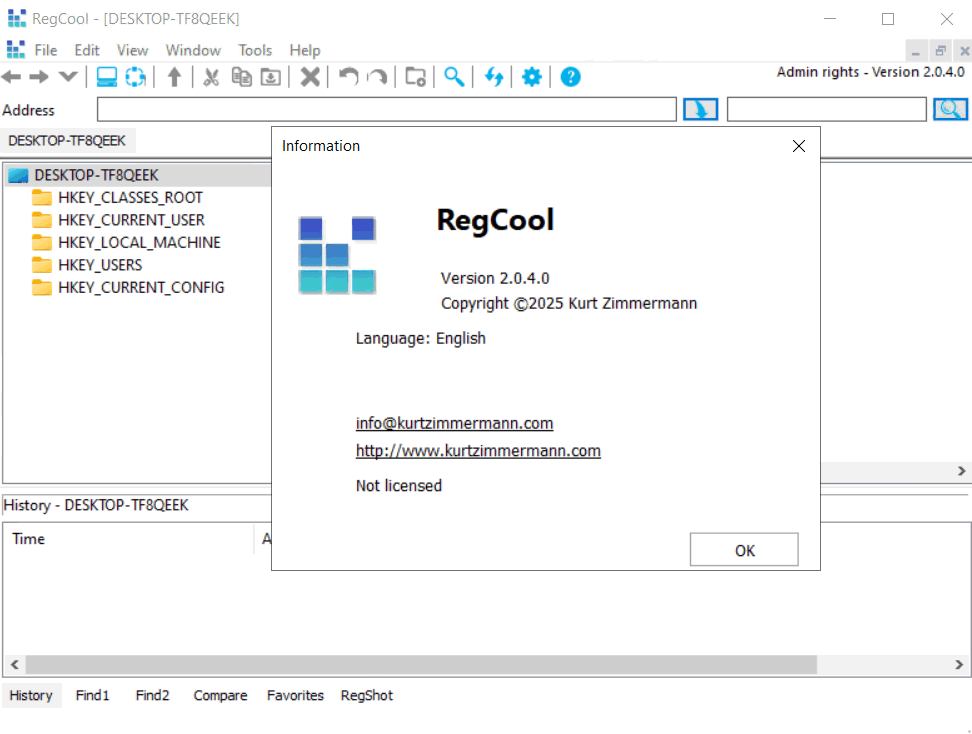Switch to the Compare tab
972x734 pixels.
[220, 696]
